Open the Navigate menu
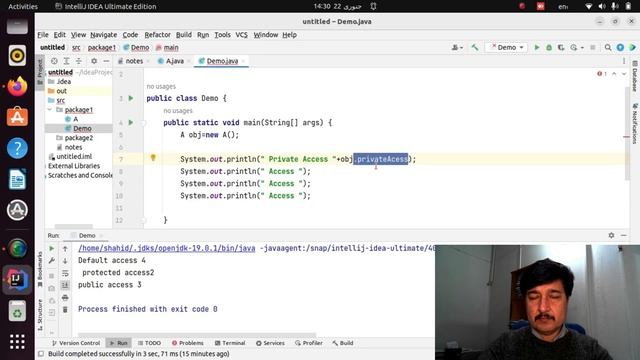 point(104,35)
